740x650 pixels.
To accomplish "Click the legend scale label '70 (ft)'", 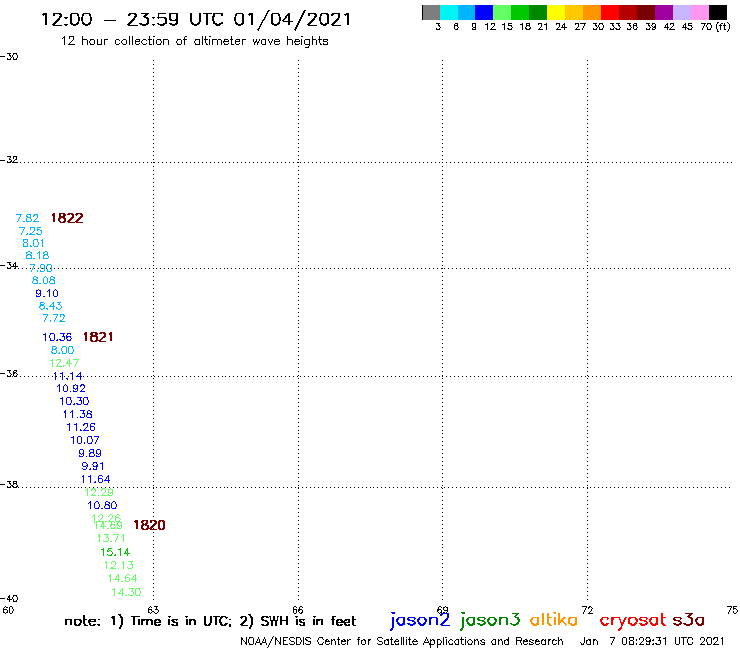I will coord(715,27).
